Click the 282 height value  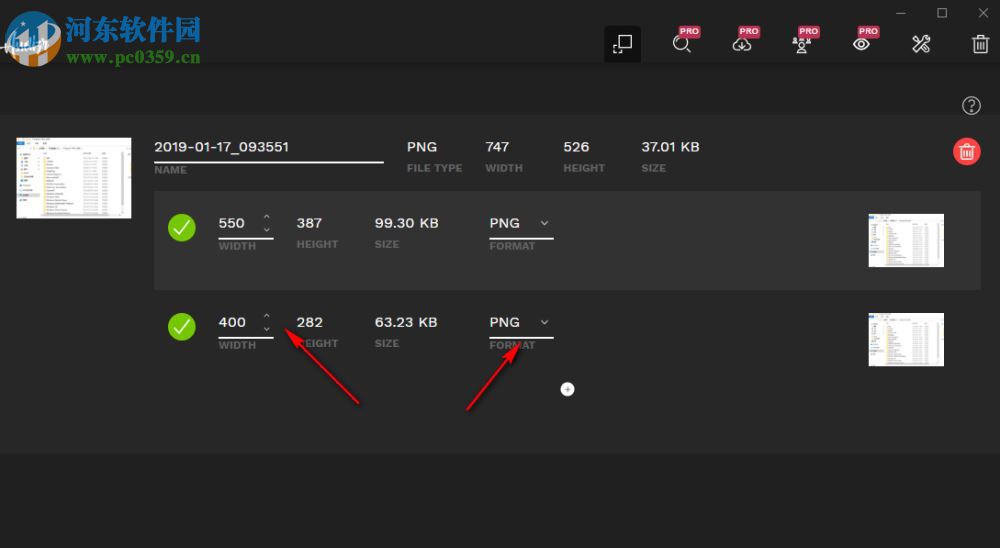(x=309, y=322)
